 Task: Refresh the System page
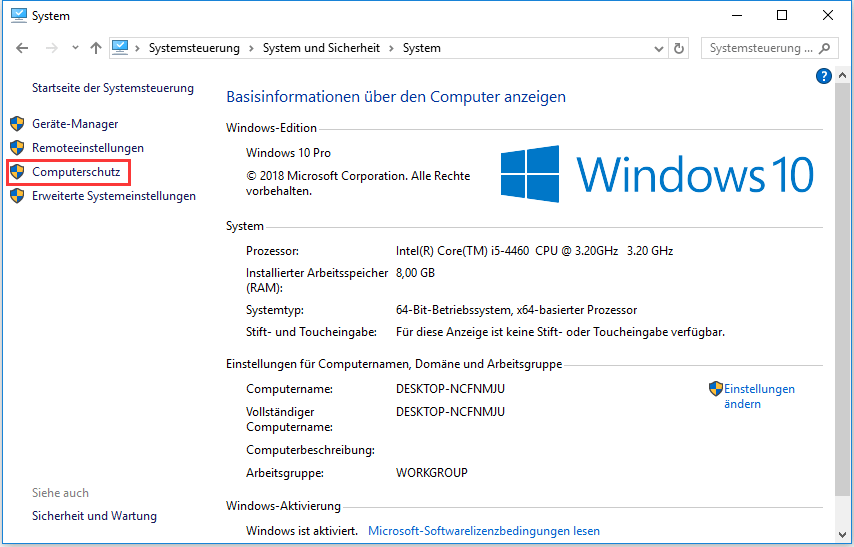(679, 48)
